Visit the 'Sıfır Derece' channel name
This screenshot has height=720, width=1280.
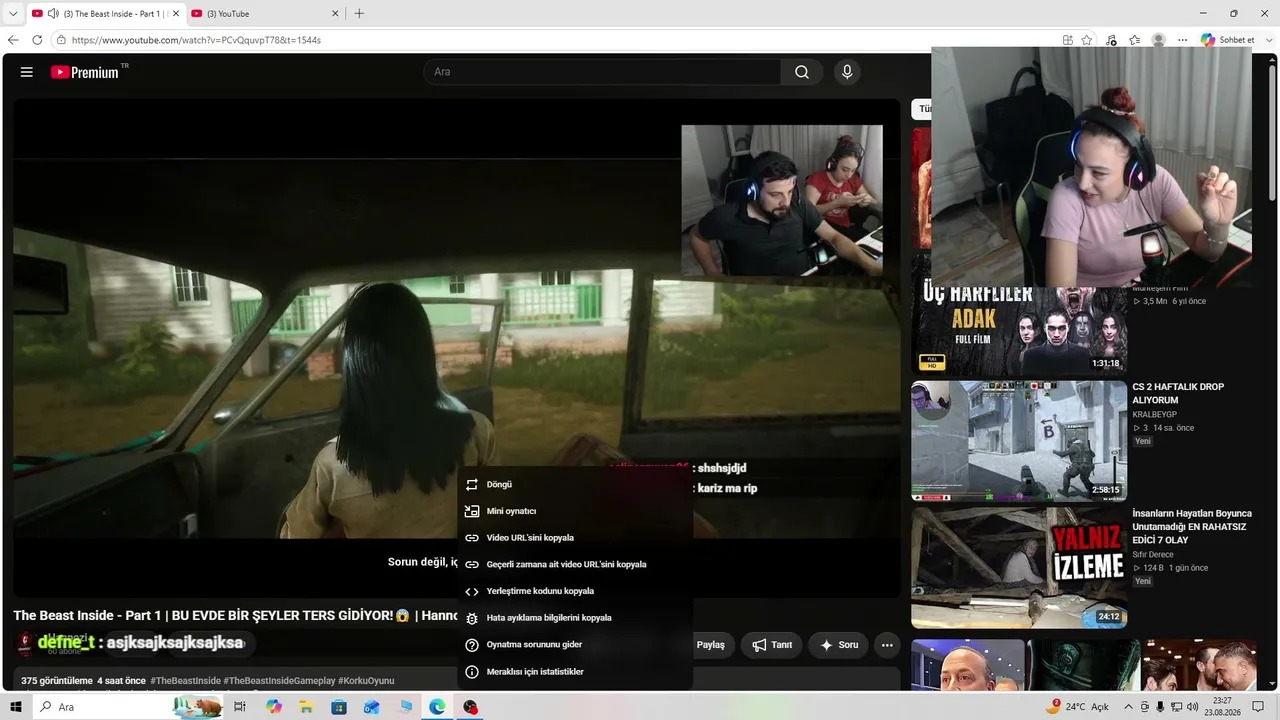click(1153, 554)
